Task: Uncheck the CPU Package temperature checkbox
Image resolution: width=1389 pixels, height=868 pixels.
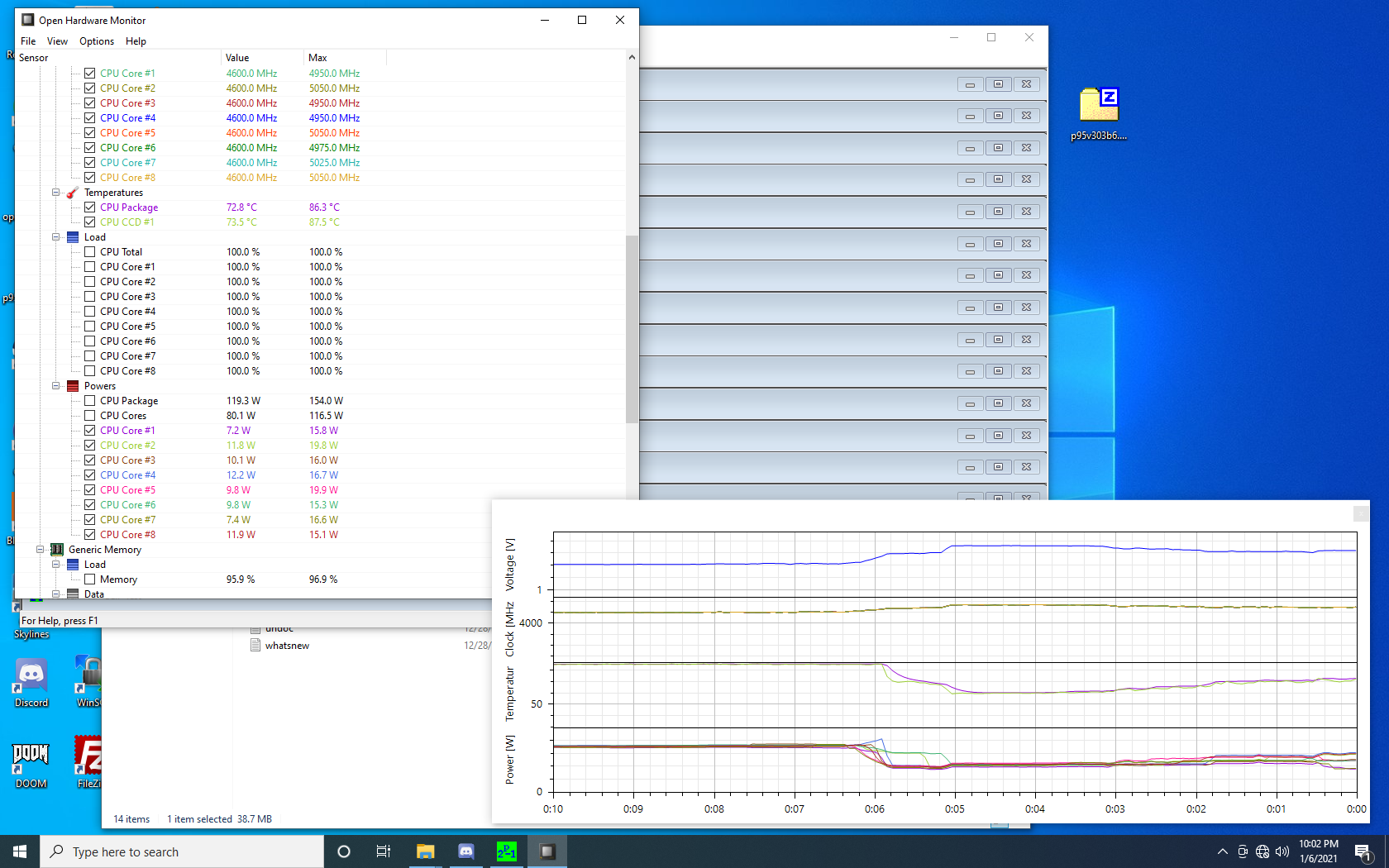Action: (x=90, y=207)
